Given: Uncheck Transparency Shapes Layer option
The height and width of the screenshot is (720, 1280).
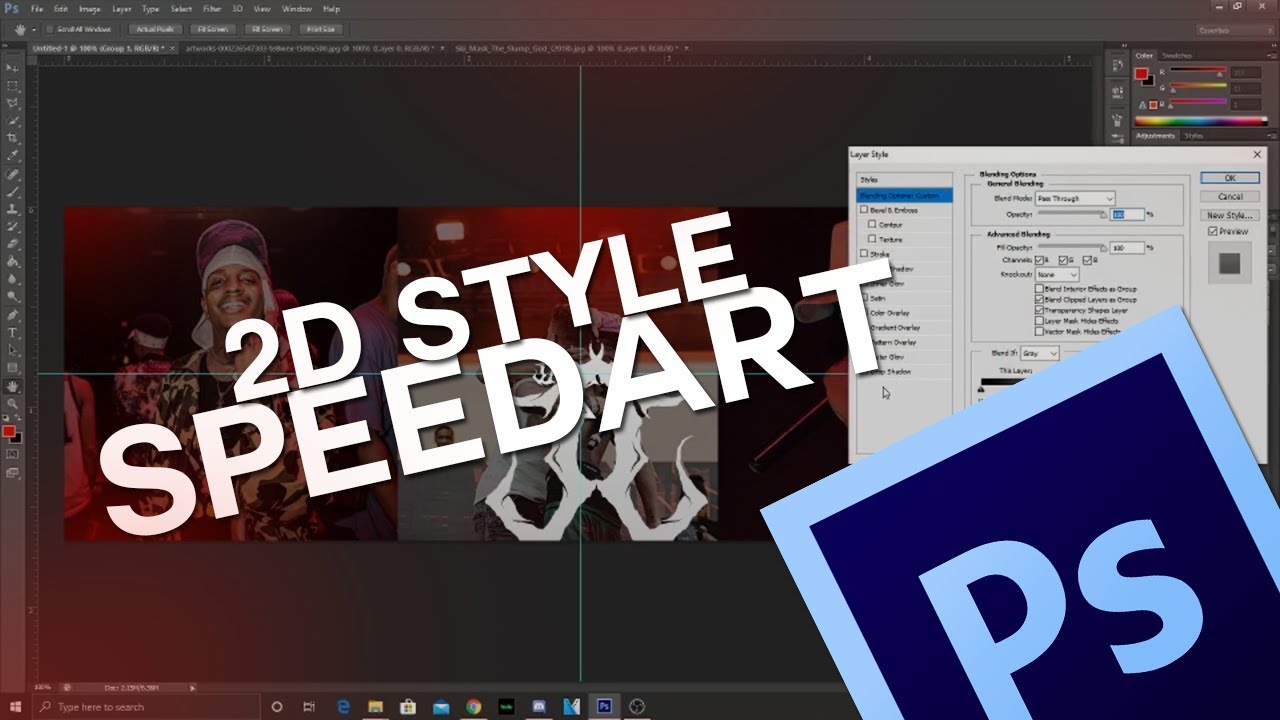Looking at the screenshot, I should [1040, 310].
